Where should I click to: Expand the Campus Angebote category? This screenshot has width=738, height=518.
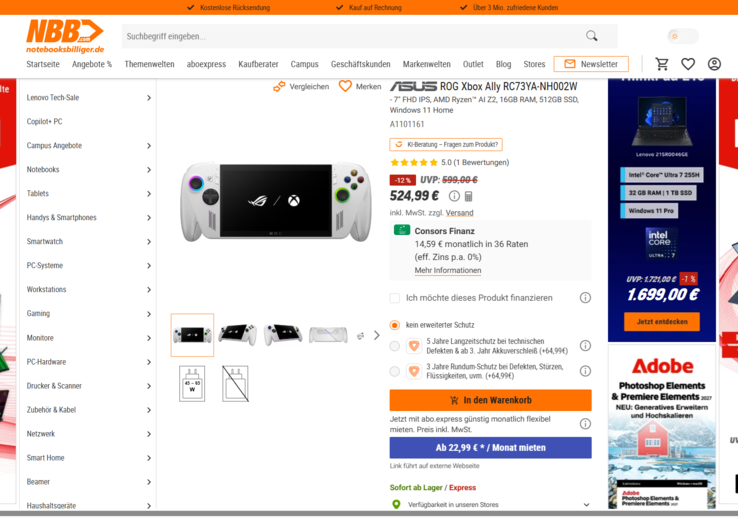(149, 146)
